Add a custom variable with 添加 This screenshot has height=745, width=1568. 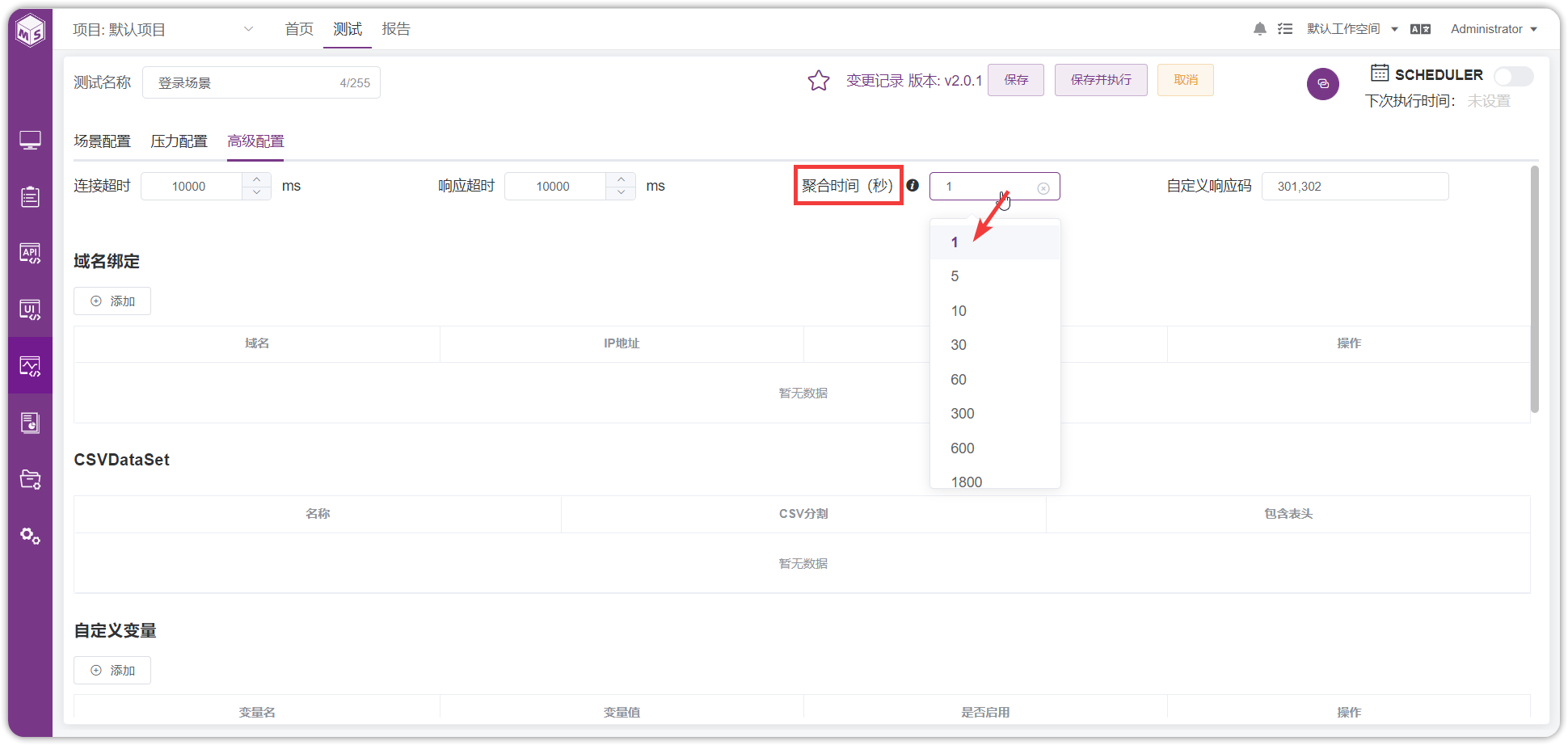coord(112,671)
